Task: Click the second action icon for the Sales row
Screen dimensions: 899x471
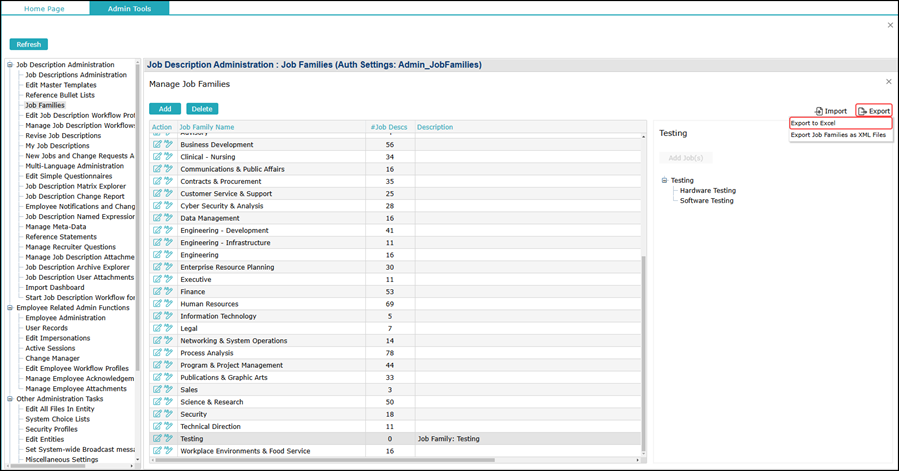Action: [168, 390]
